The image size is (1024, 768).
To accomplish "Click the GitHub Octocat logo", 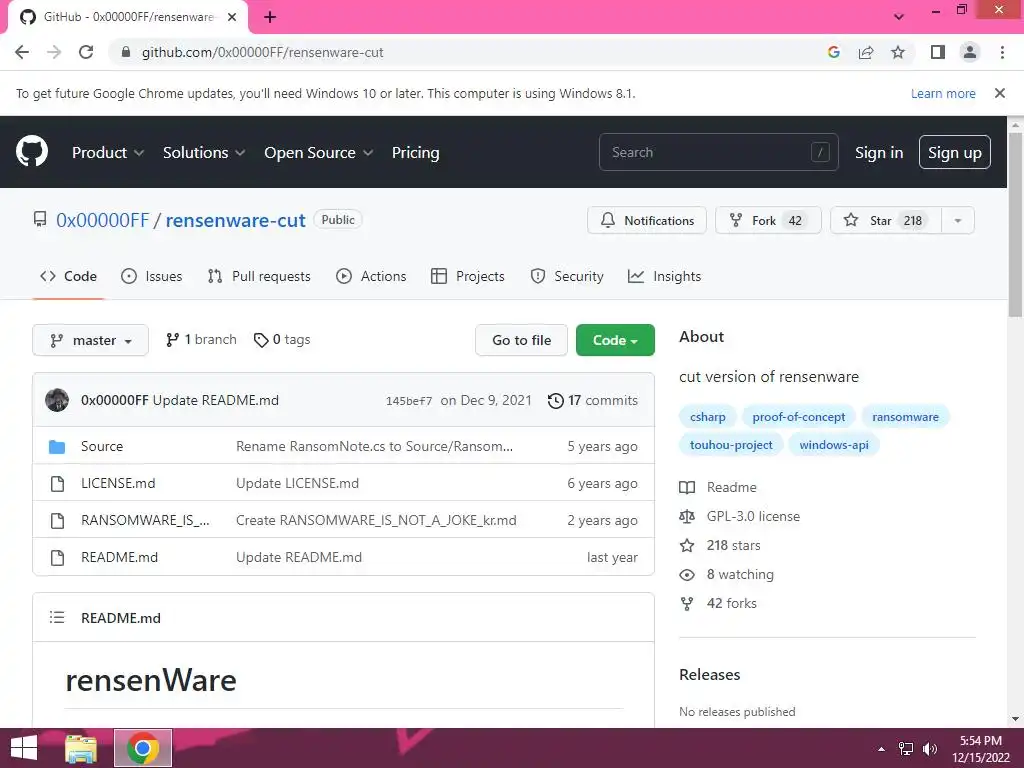I will [x=32, y=152].
